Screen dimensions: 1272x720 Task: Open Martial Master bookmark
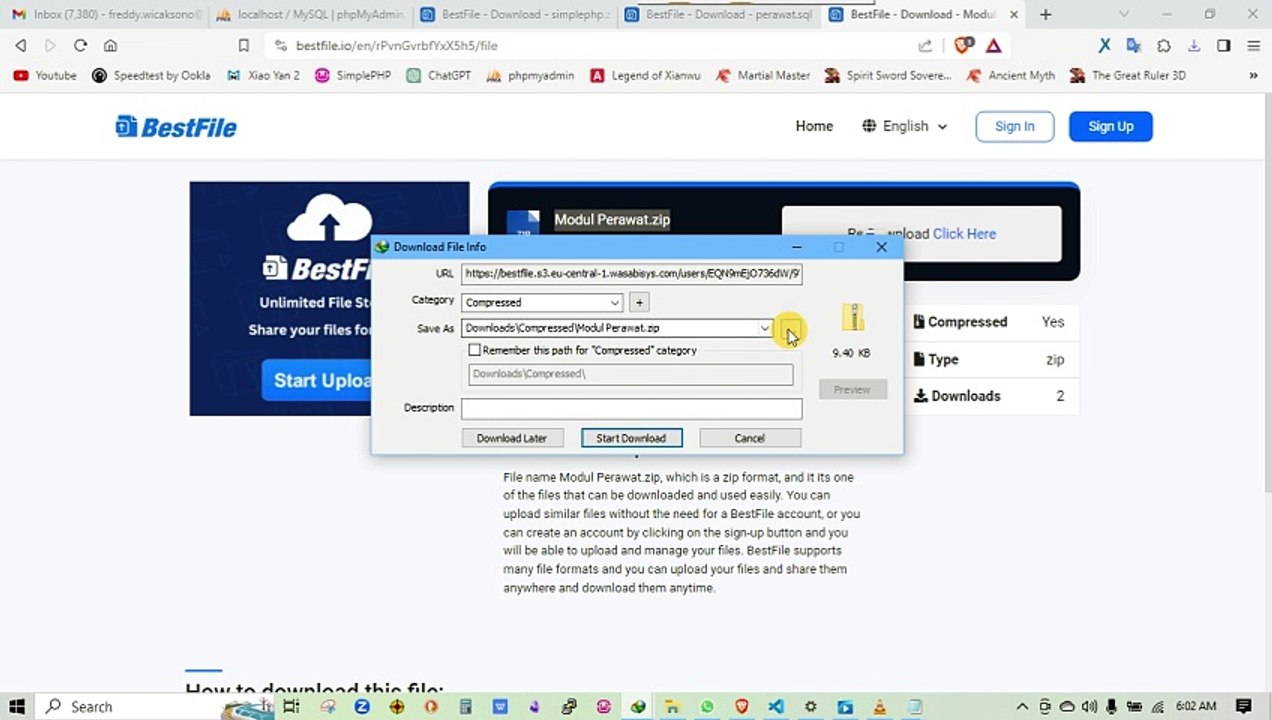(x=763, y=75)
